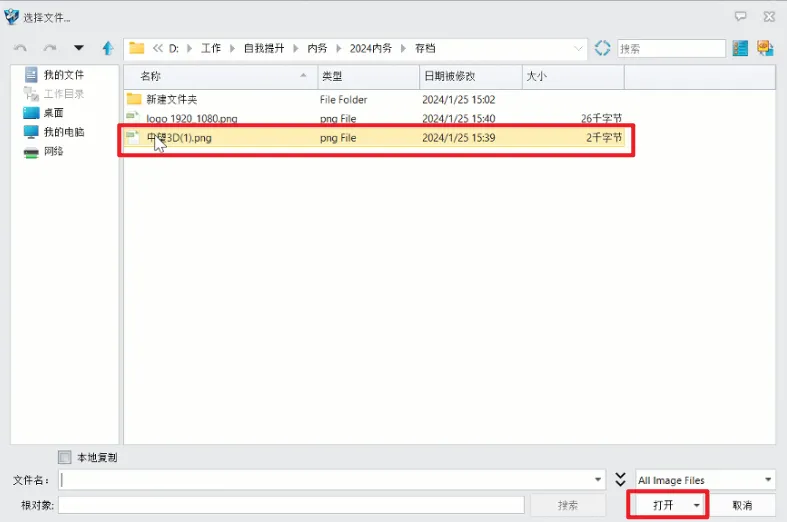Click 2024内务 in the breadcrumb path
The width and height of the screenshot is (787, 522).
pyautogui.click(x=370, y=48)
